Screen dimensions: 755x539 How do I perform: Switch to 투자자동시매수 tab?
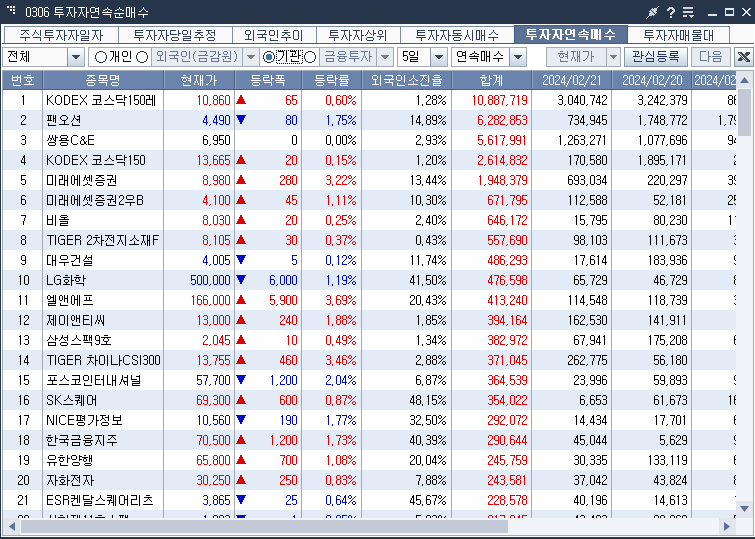point(457,35)
